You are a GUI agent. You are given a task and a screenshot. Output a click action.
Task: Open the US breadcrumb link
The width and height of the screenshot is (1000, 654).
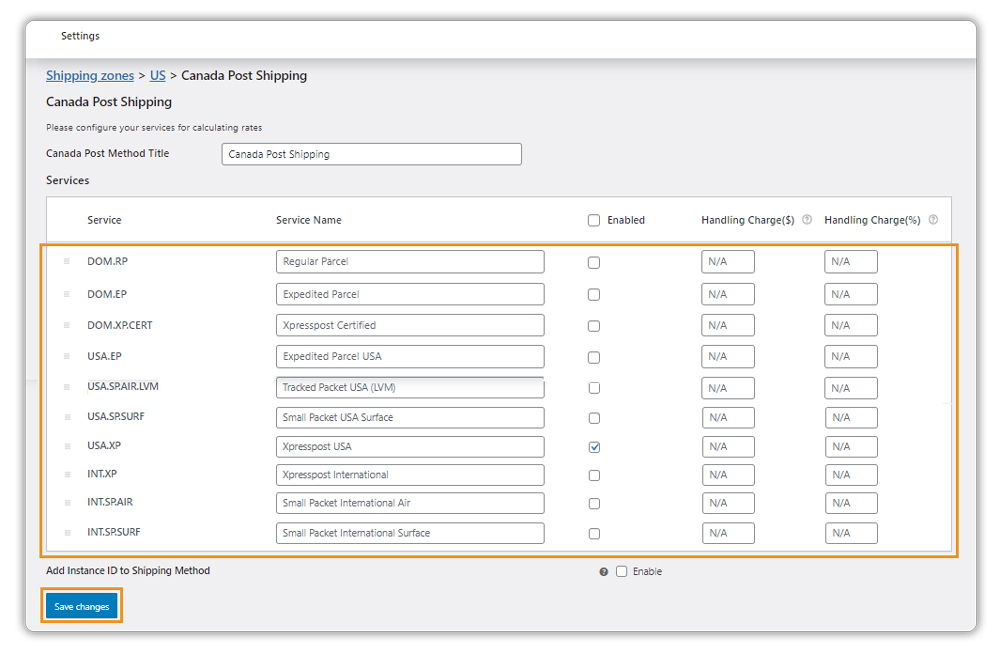(x=158, y=76)
